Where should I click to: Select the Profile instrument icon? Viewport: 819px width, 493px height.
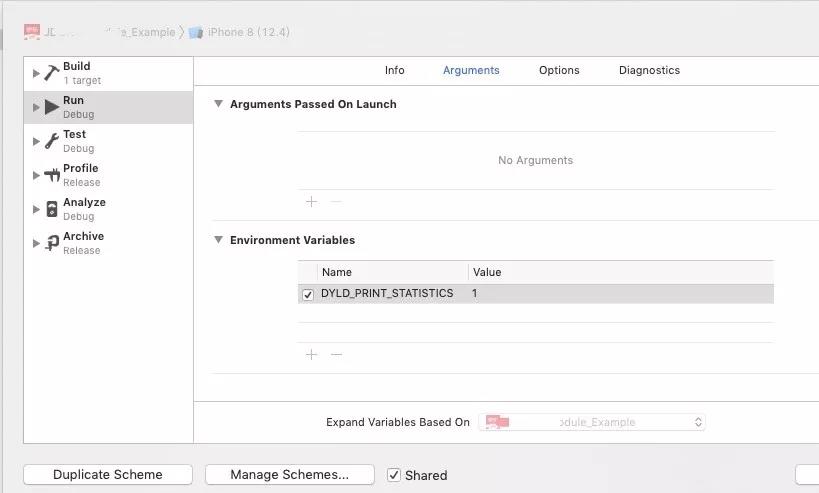[x=52, y=175]
